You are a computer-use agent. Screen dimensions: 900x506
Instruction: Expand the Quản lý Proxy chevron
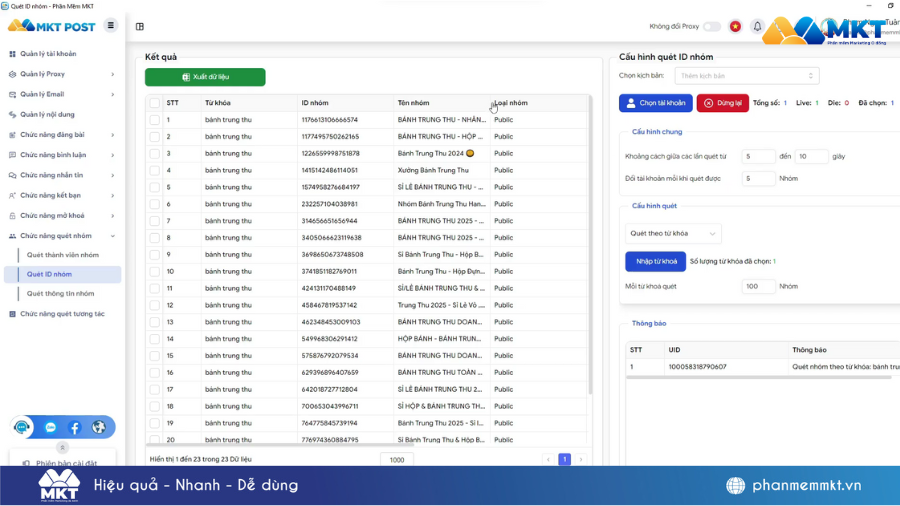point(112,74)
